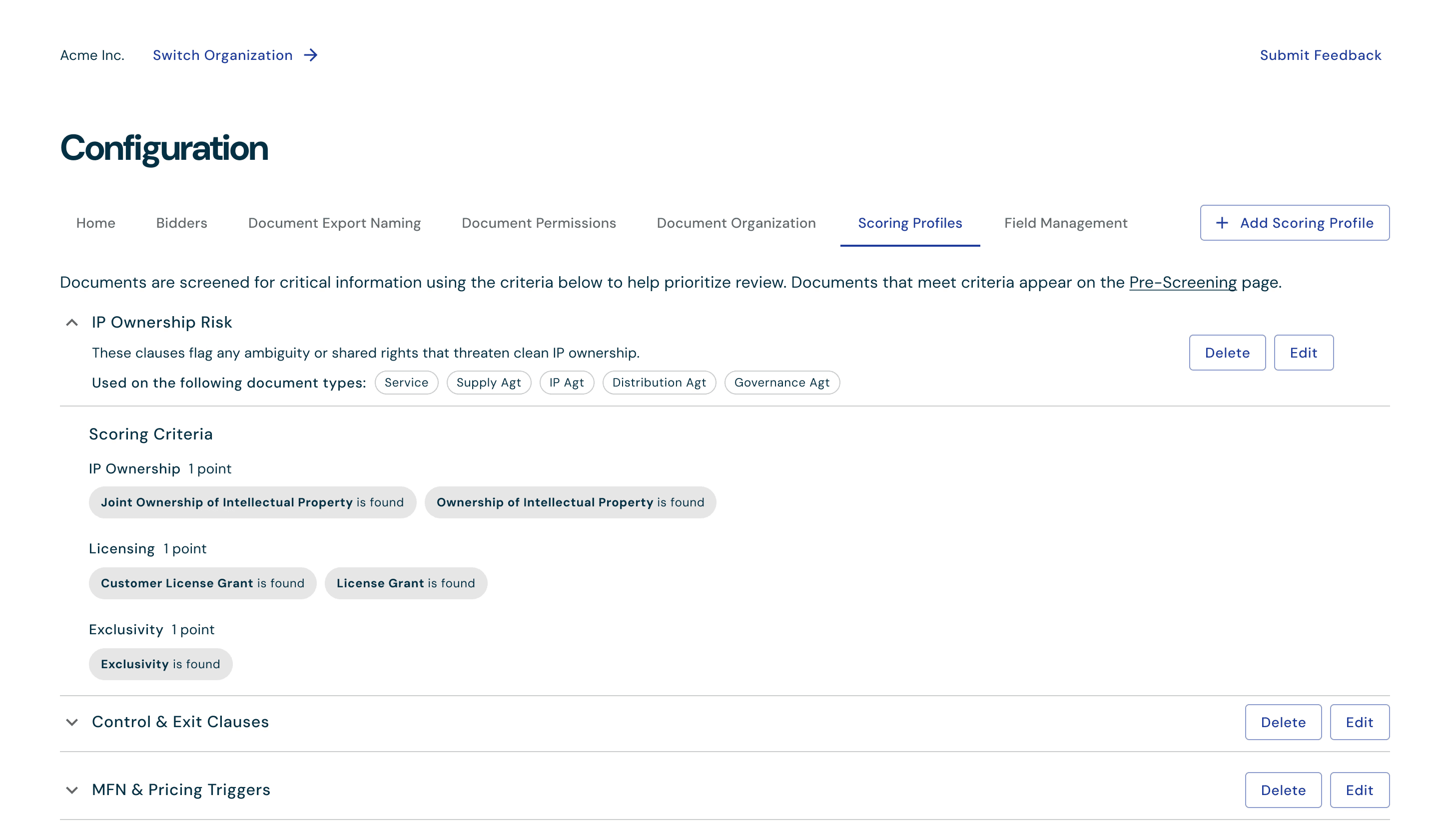Edit the IP Ownership Risk profile
Screen dimensions: 1439x840
[x=1303, y=353]
